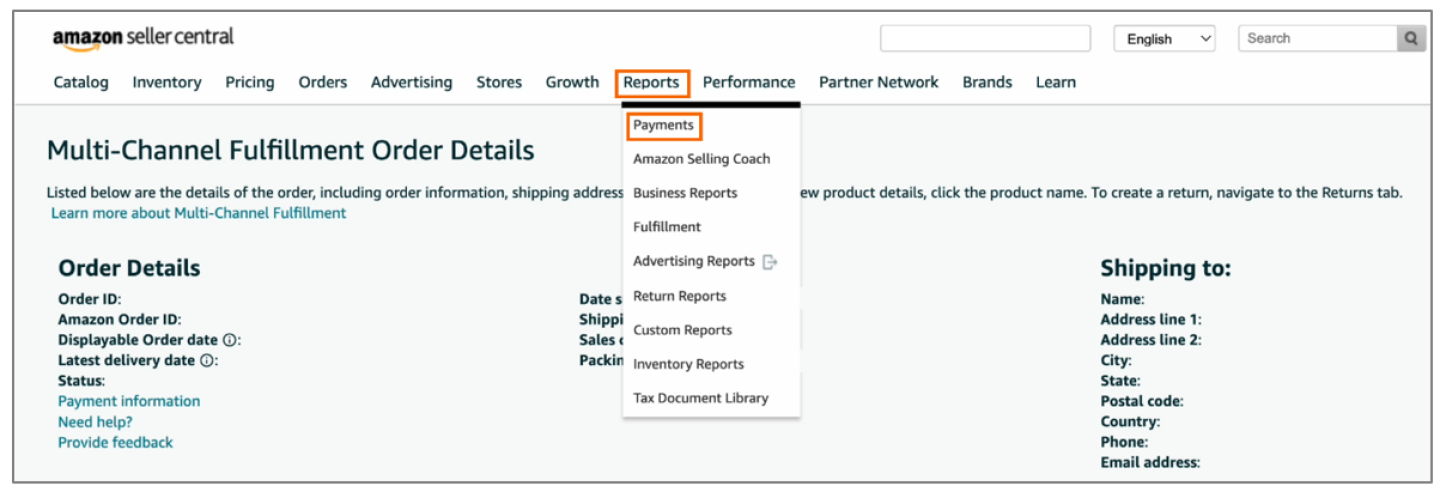The width and height of the screenshot is (1440, 492).
Task: Click the Email address label
Action: 1150,463
